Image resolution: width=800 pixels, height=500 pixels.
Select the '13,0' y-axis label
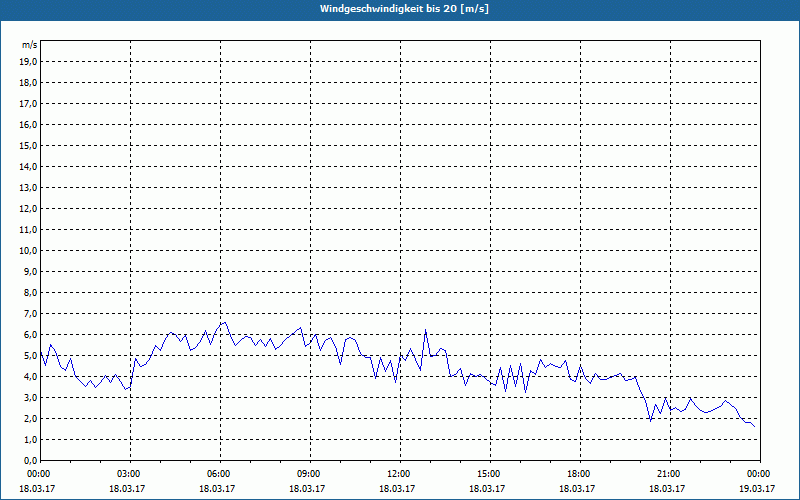[x=28, y=188]
